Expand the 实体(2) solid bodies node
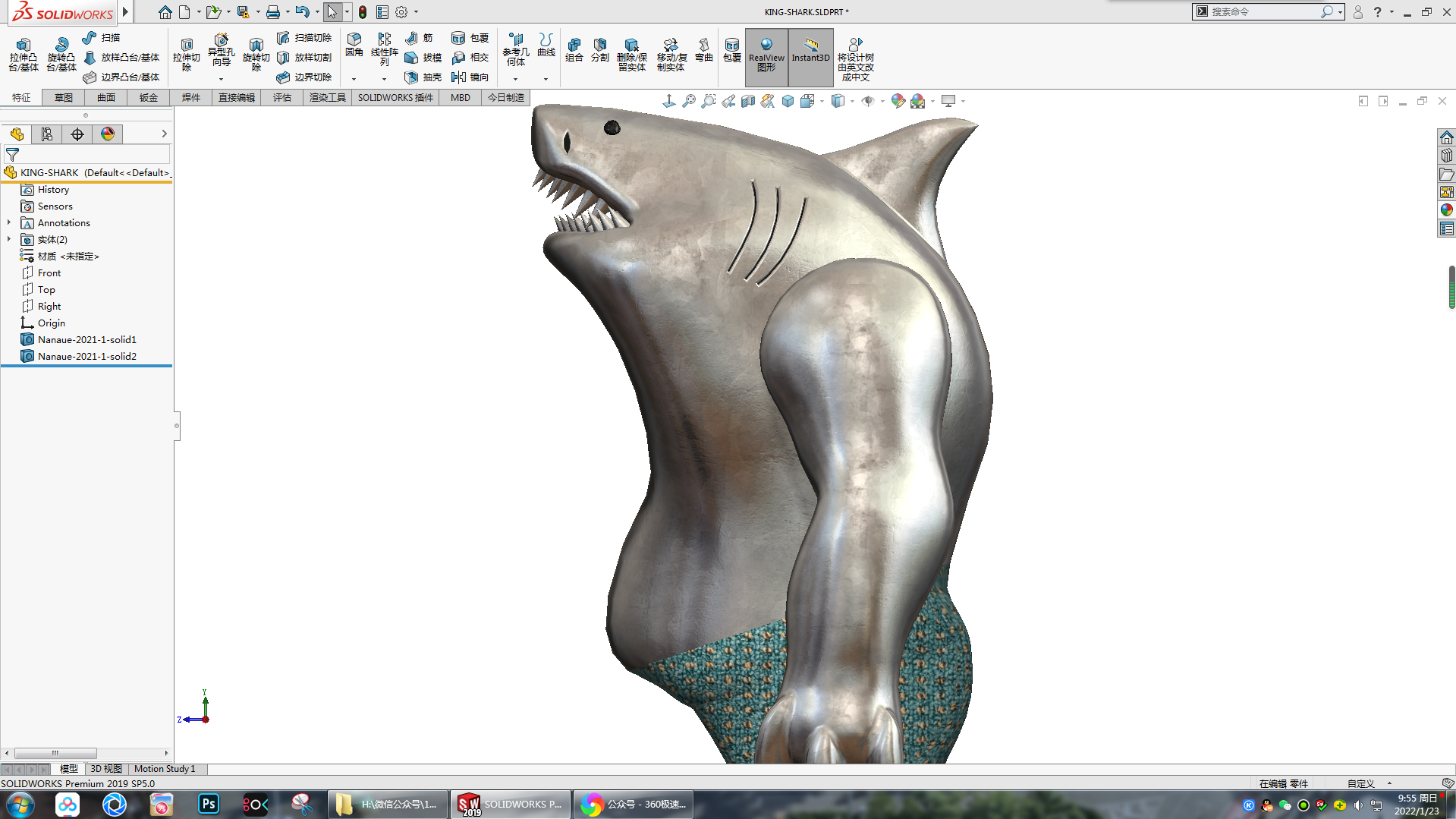Image resolution: width=1456 pixels, height=819 pixels. click(x=9, y=239)
